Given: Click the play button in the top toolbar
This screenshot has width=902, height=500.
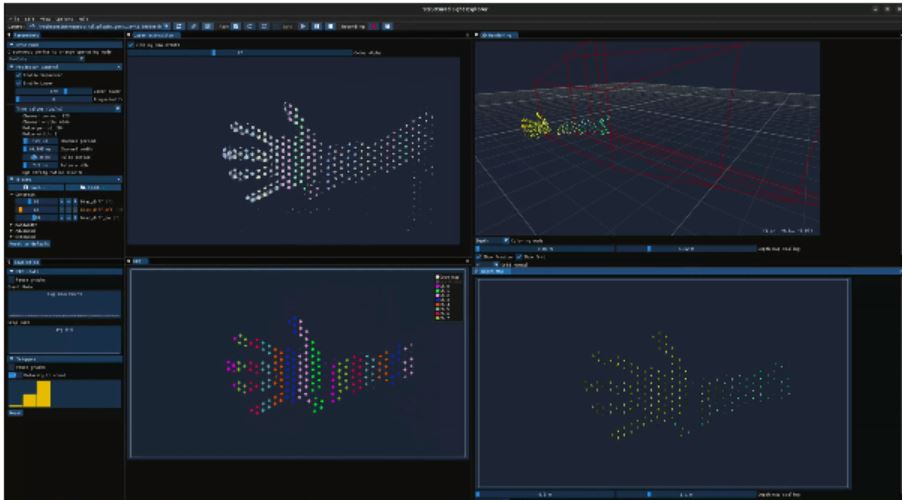Looking at the screenshot, I should point(304,25).
